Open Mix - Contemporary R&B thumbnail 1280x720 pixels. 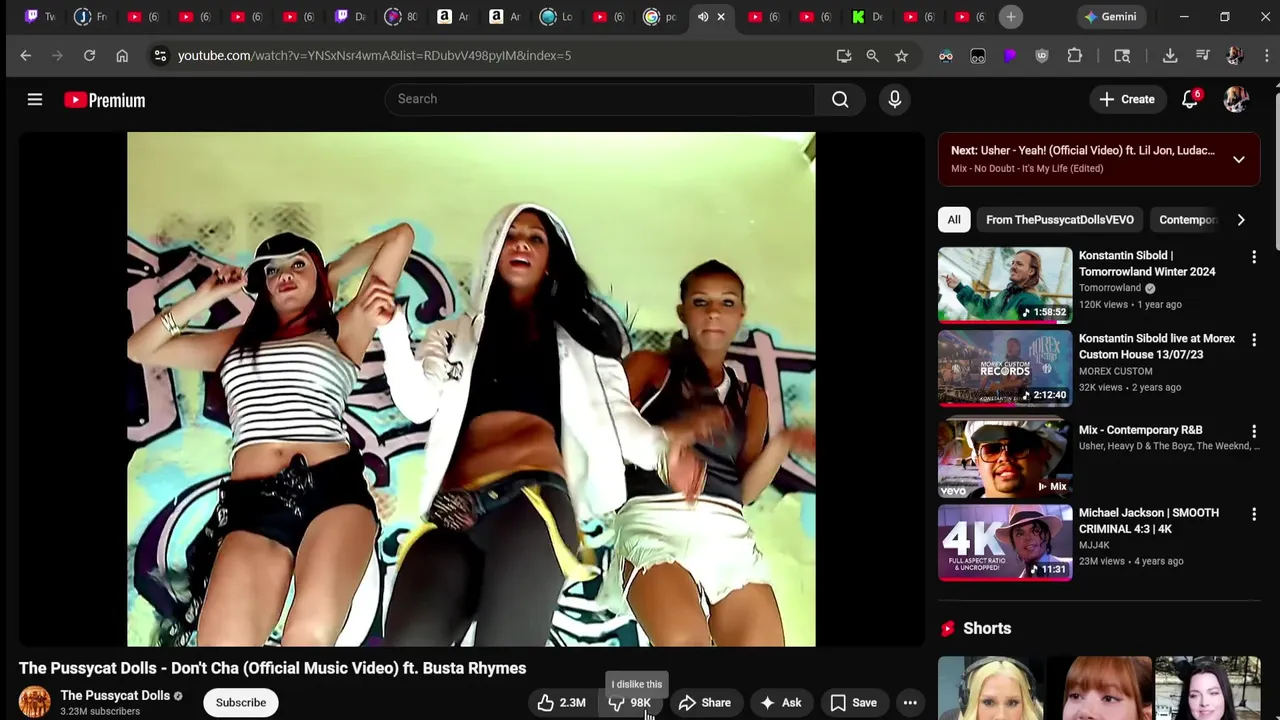coord(1005,459)
